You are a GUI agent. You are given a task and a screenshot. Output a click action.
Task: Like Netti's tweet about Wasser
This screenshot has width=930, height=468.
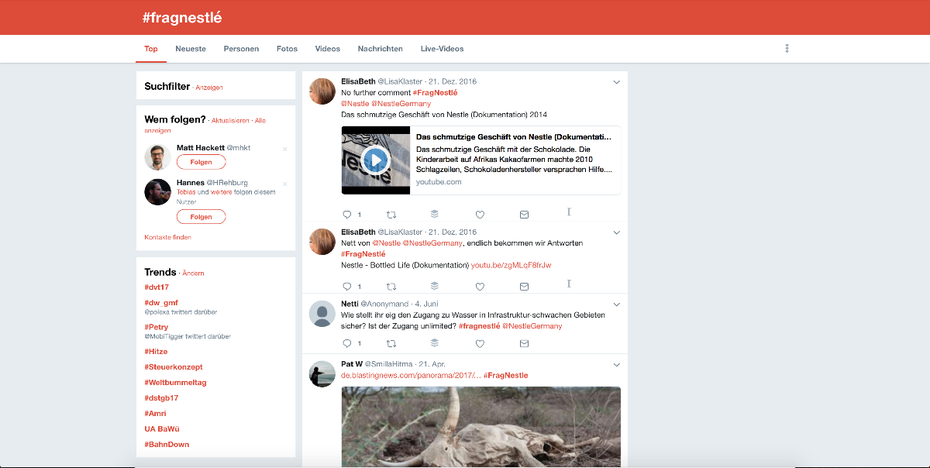click(x=480, y=343)
